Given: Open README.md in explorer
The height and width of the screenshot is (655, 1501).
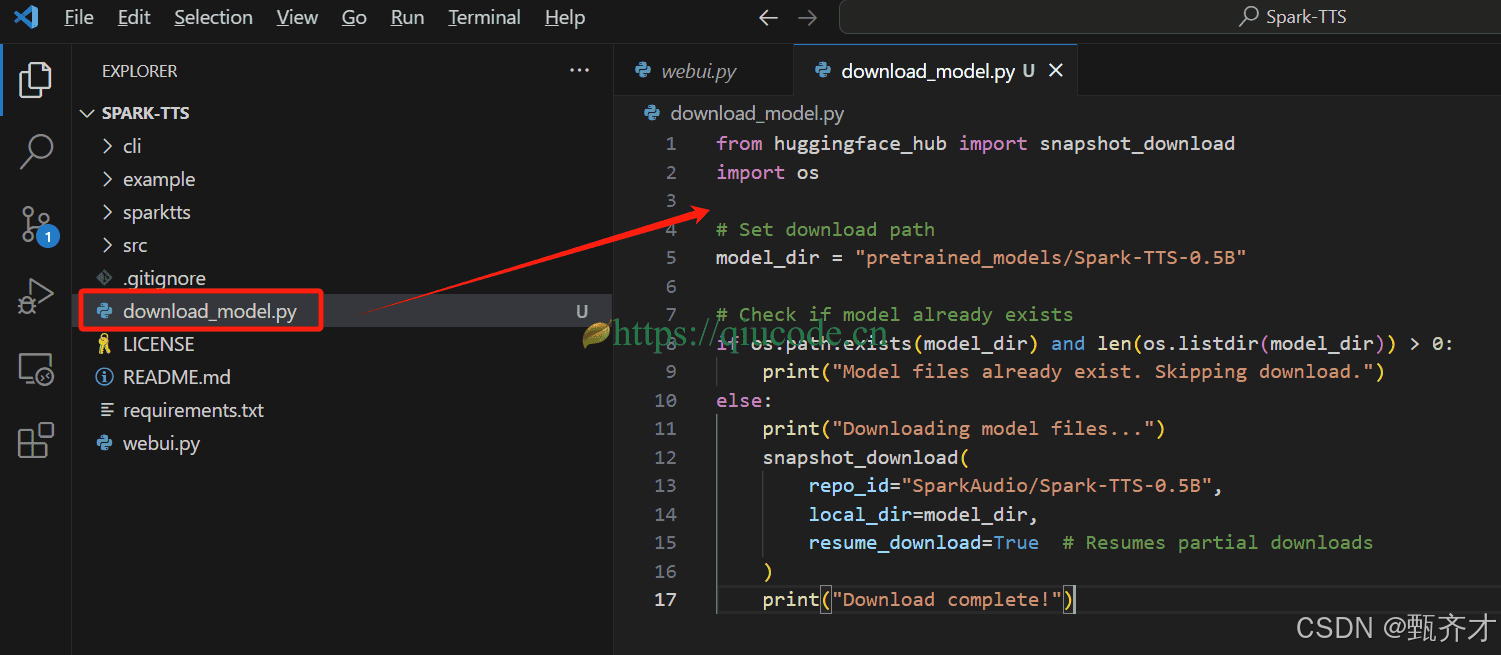Looking at the screenshot, I should (x=176, y=377).
